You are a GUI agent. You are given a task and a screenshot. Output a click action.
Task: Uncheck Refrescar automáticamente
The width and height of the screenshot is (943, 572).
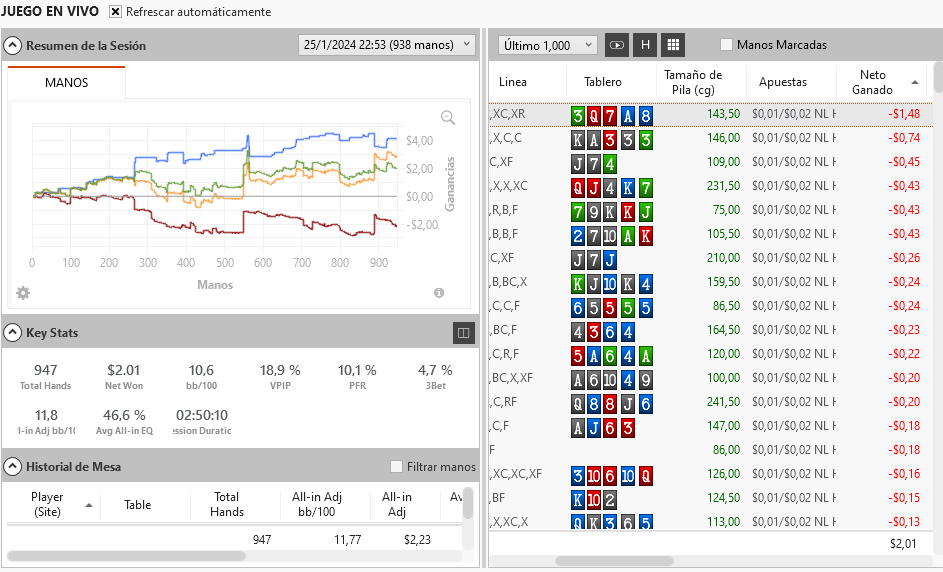[115, 12]
